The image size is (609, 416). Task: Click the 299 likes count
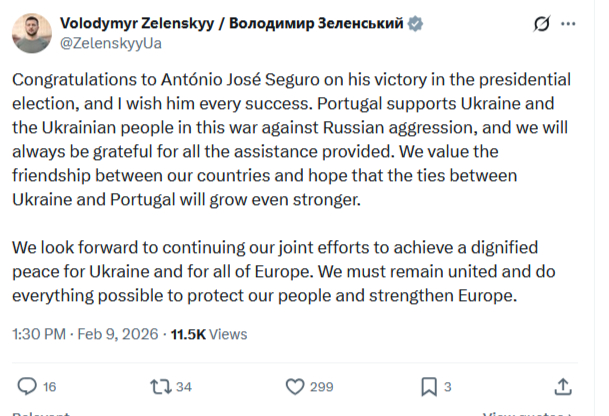coord(322,386)
